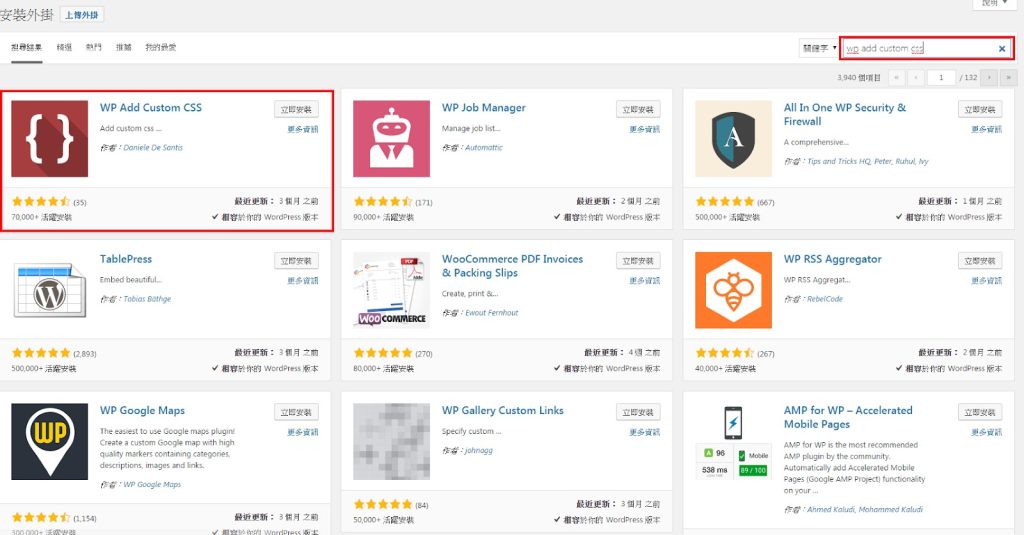Screen dimensions: 1024x535
Task: Click author link Ahmed Kaludi, Mohammed Kaludi
Action: pos(865,510)
